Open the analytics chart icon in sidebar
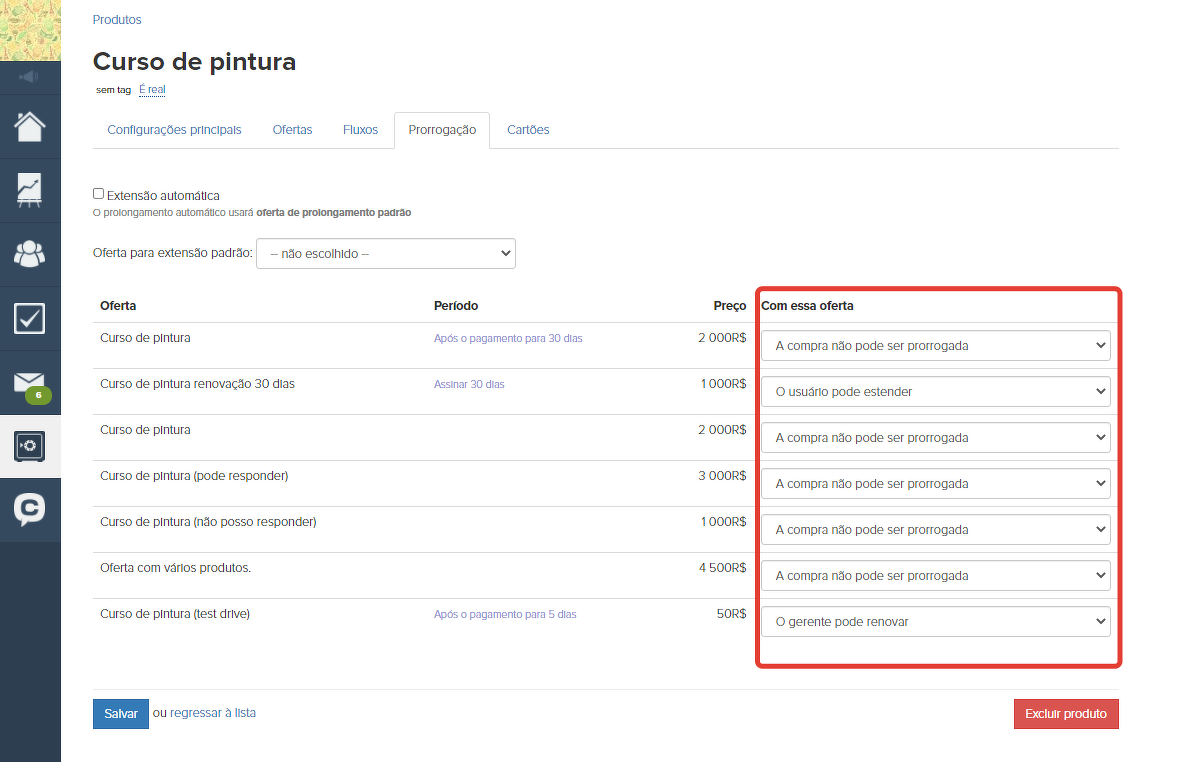1185x762 pixels. (x=30, y=190)
